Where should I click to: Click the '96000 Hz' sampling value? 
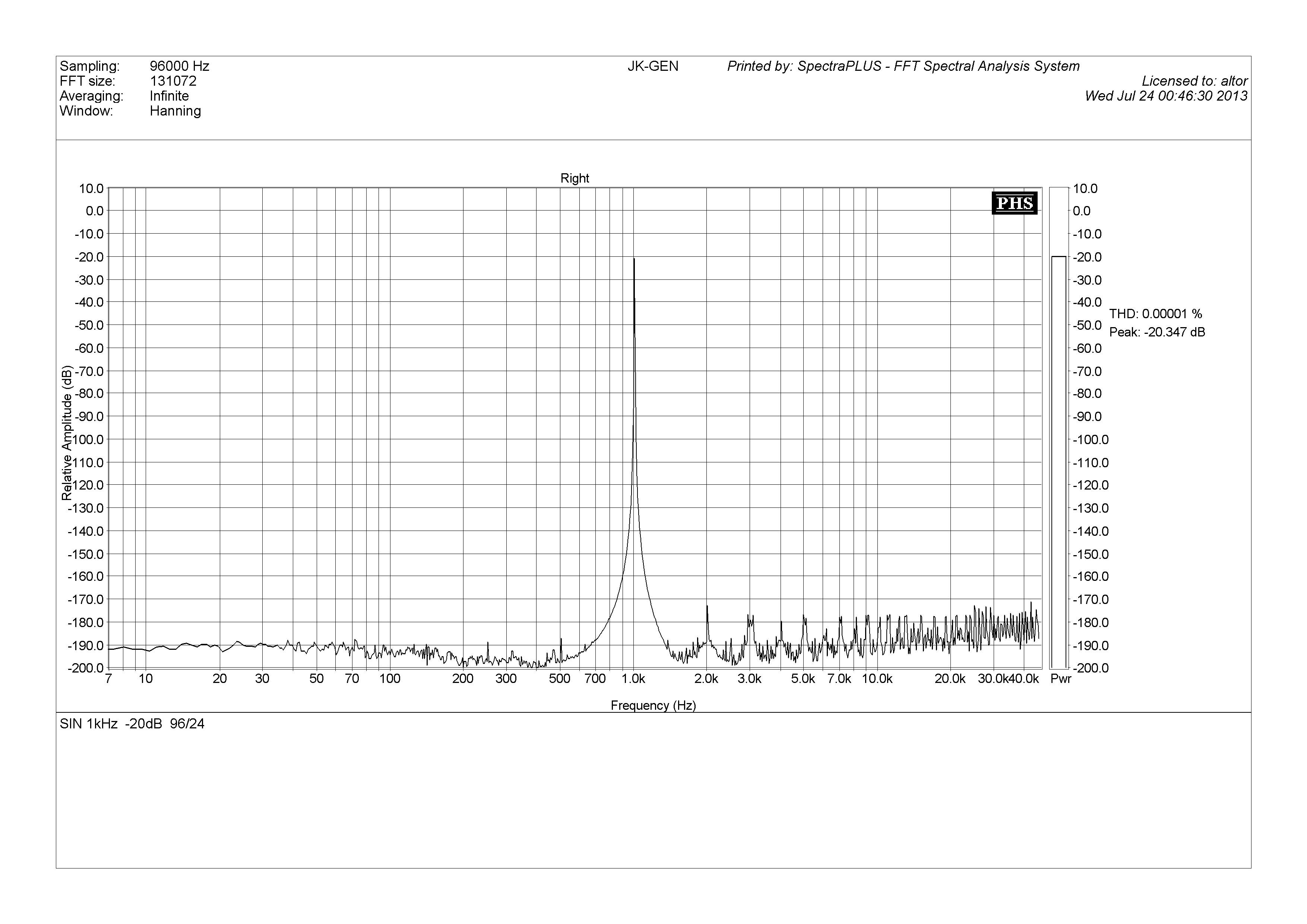click(179, 66)
